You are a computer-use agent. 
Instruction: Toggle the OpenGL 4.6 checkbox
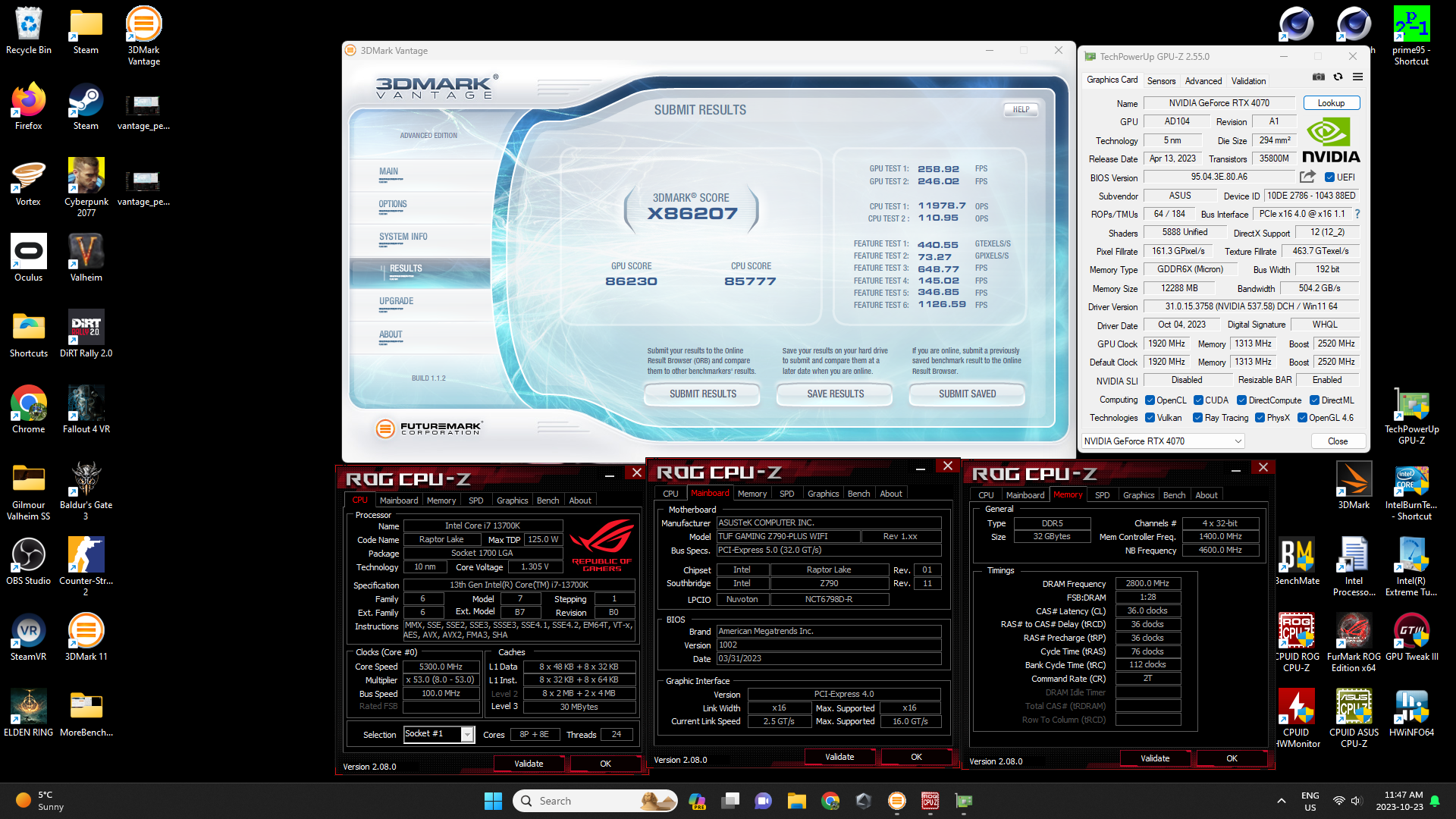(1302, 418)
